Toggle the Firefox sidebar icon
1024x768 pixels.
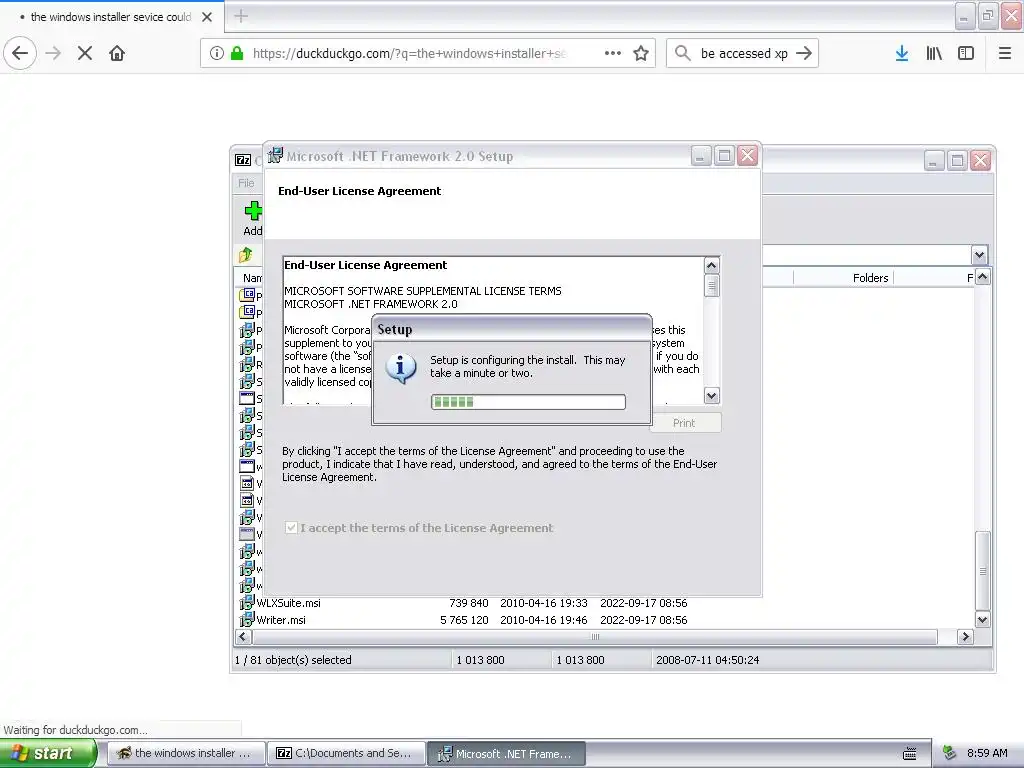pos(966,54)
